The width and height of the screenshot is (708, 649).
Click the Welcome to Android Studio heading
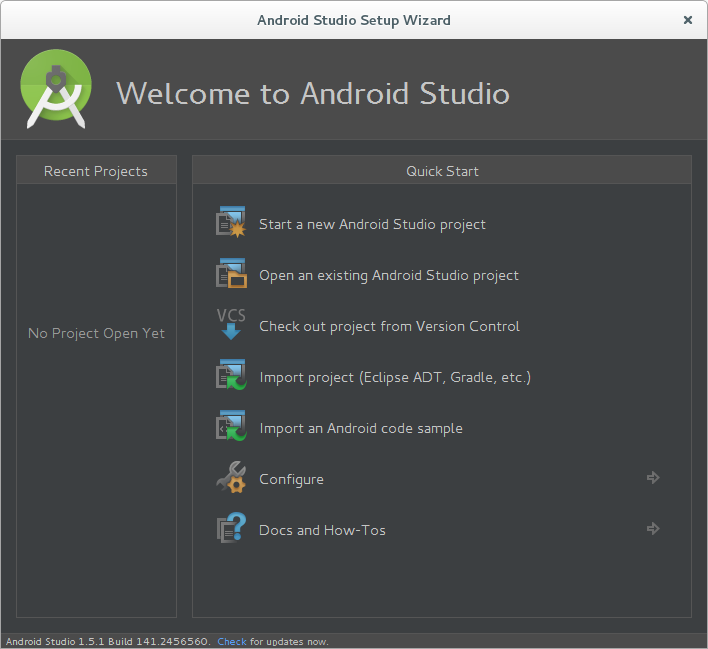click(x=313, y=93)
